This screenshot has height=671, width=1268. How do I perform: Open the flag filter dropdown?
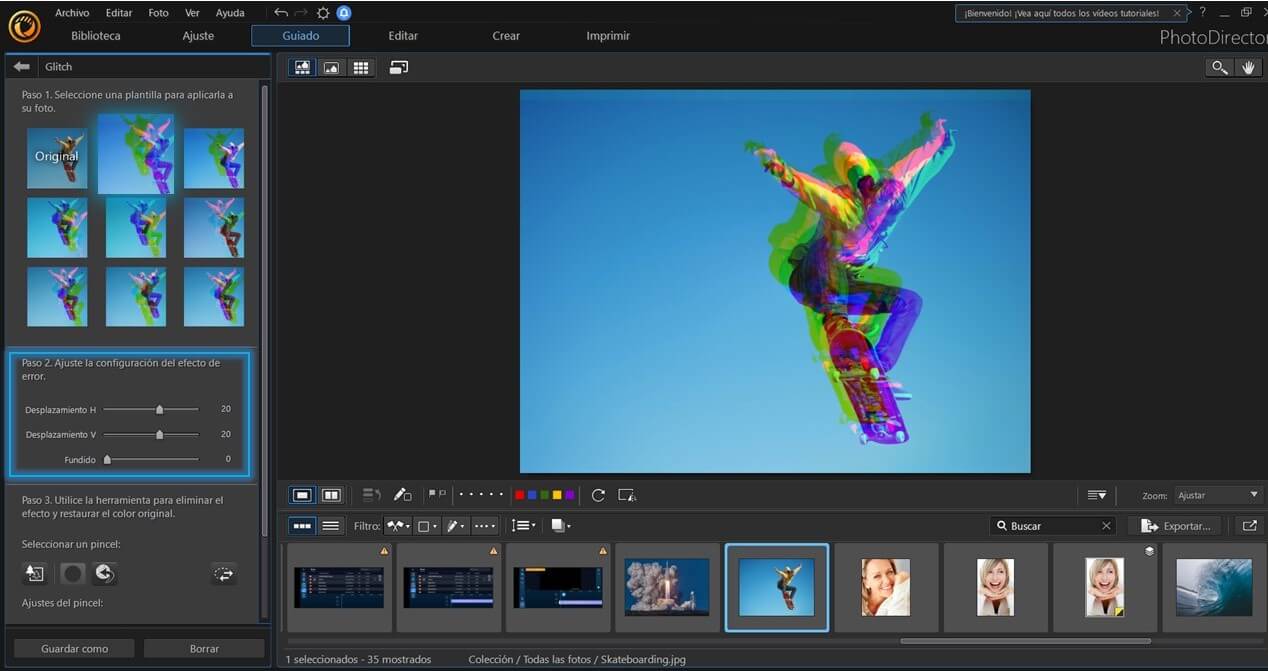click(398, 526)
